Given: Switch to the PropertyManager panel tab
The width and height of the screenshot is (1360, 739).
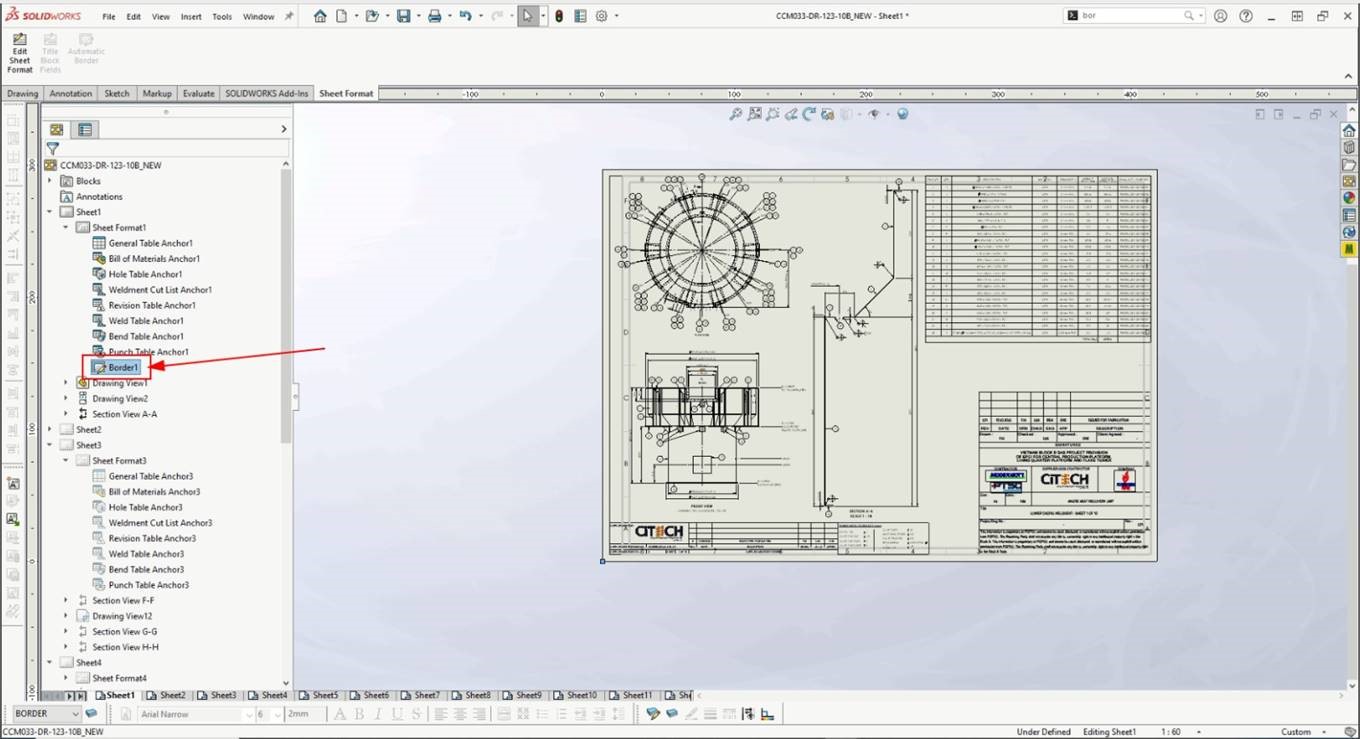Looking at the screenshot, I should click(x=85, y=129).
